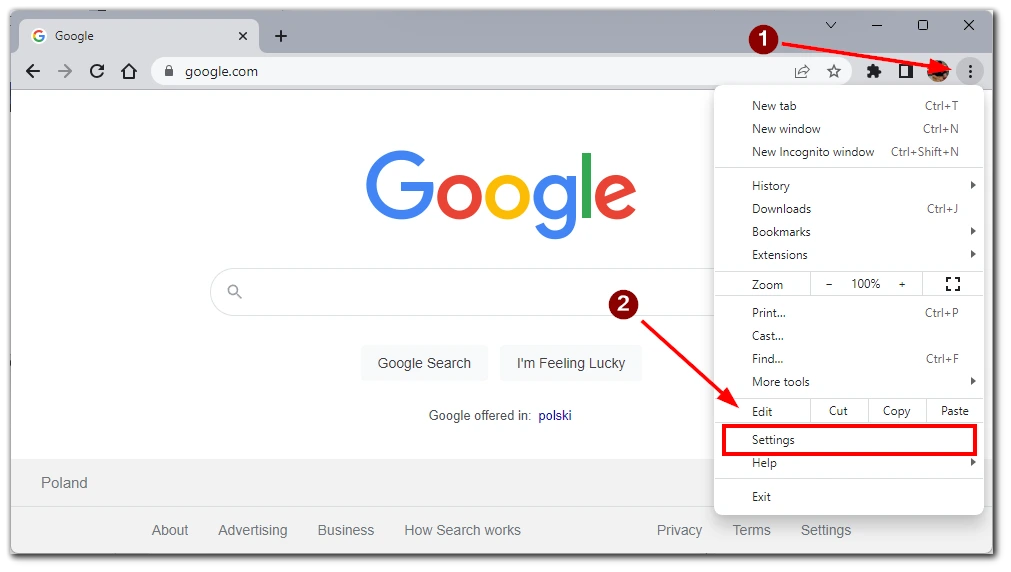1011x572 pixels.
Task: Increase zoom with the plus button
Action: (x=902, y=284)
